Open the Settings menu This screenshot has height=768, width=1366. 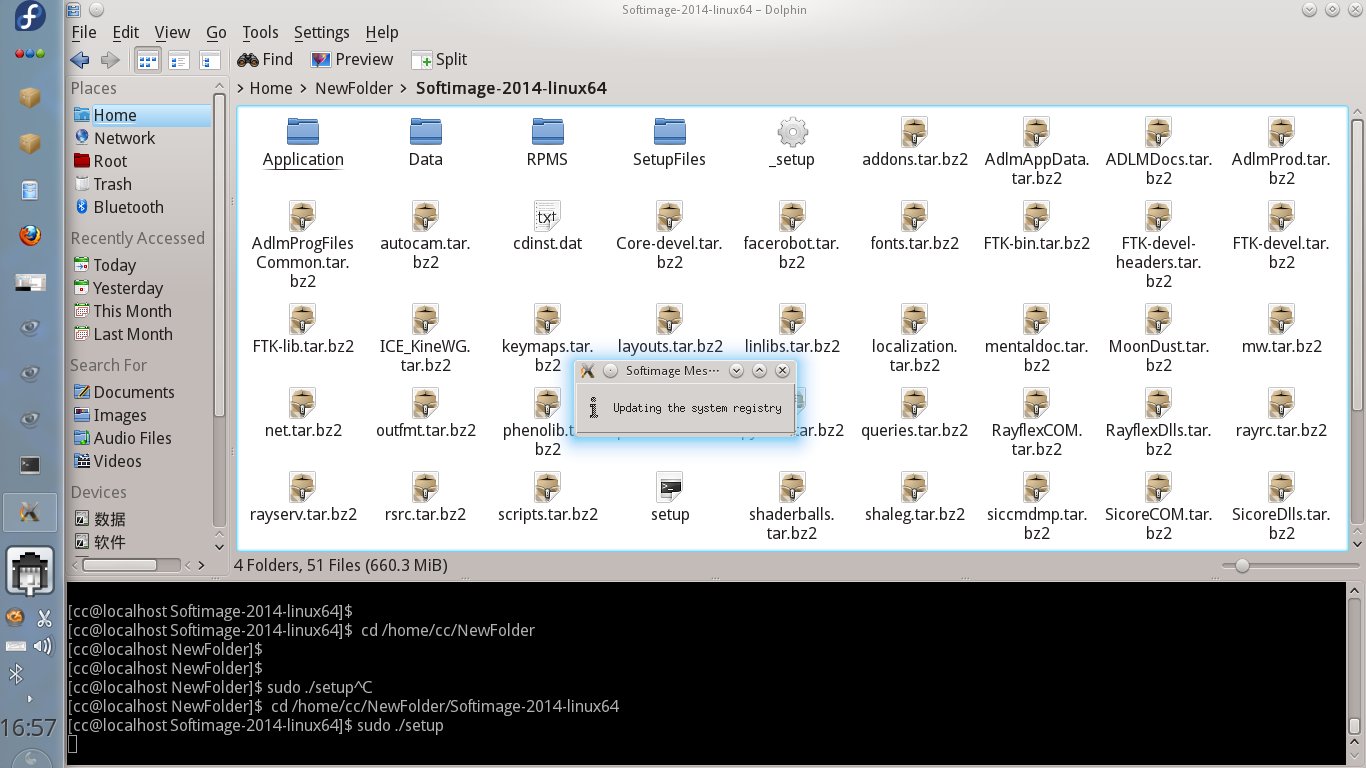coord(321,32)
